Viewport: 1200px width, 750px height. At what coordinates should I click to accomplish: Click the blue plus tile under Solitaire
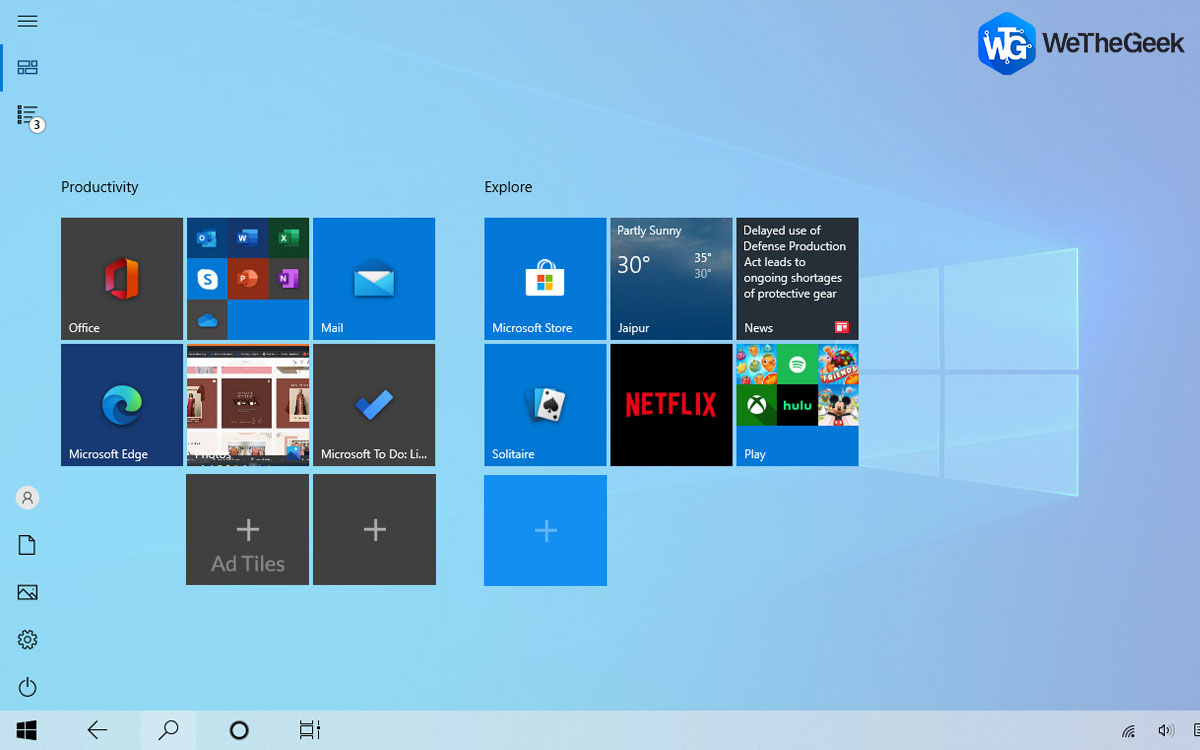(545, 530)
